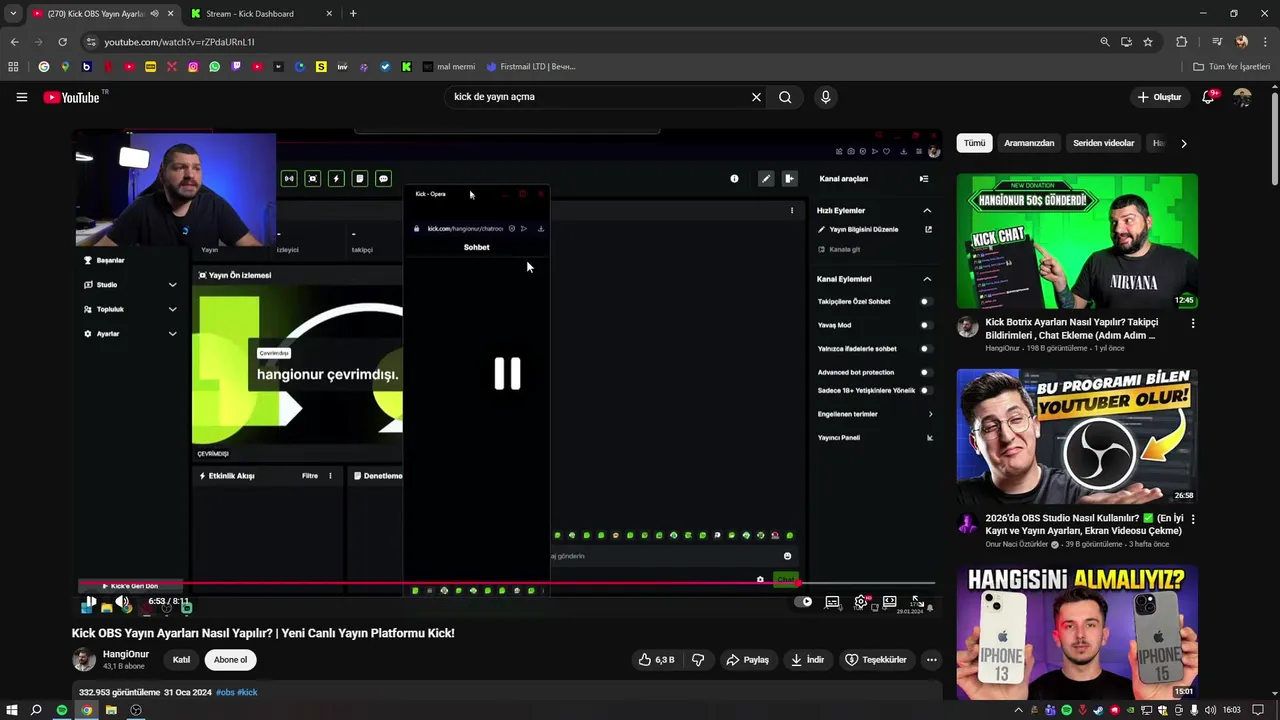This screenshot has width=1280, height=720.
Task: Toggle autoplay switch in the player
Action: pyautogui.click(x=803, y=602)
